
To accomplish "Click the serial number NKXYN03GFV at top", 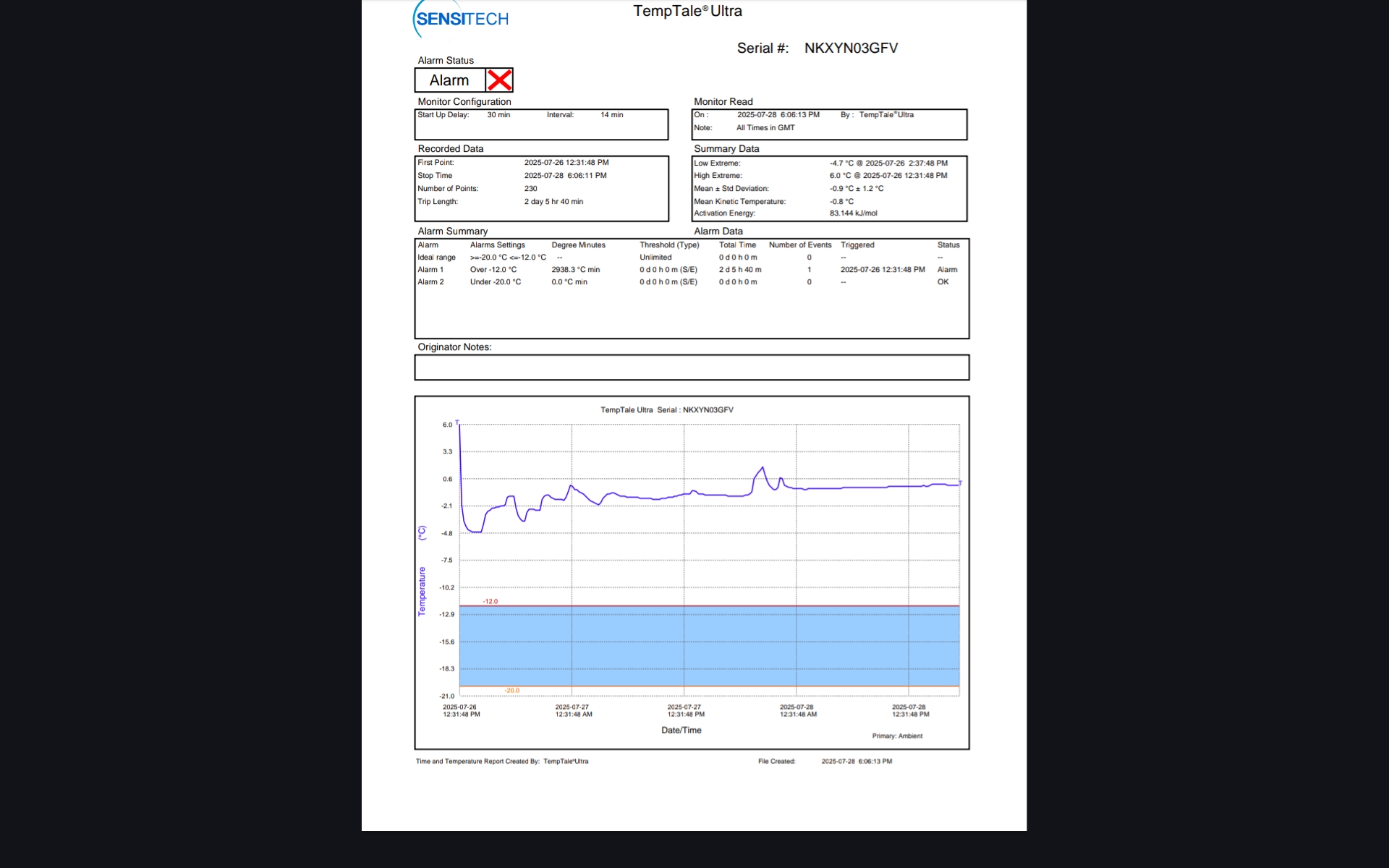I will coord(851,48).
